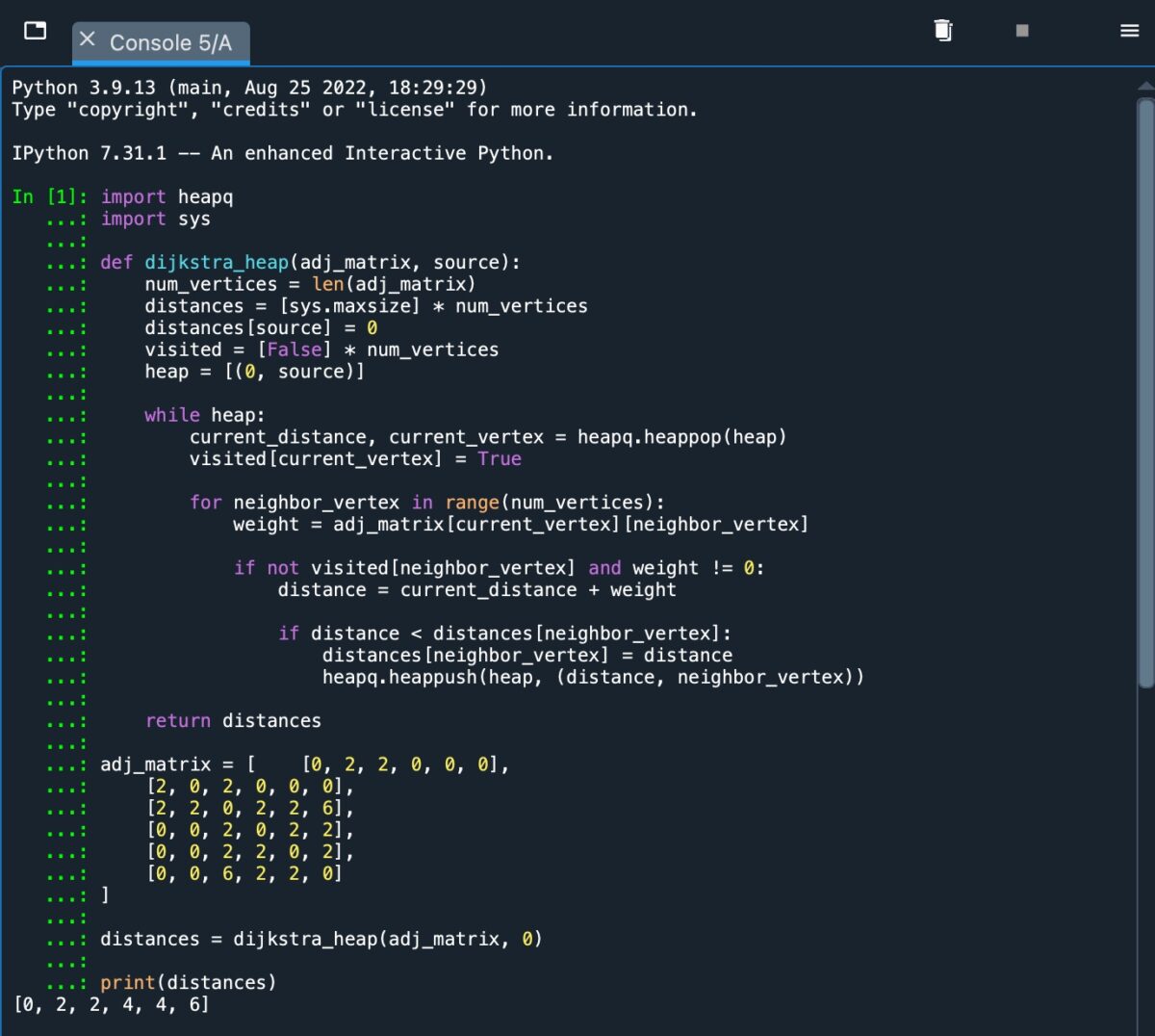
Task: Click the trash icon to remove variables
Action: [943, 31]
